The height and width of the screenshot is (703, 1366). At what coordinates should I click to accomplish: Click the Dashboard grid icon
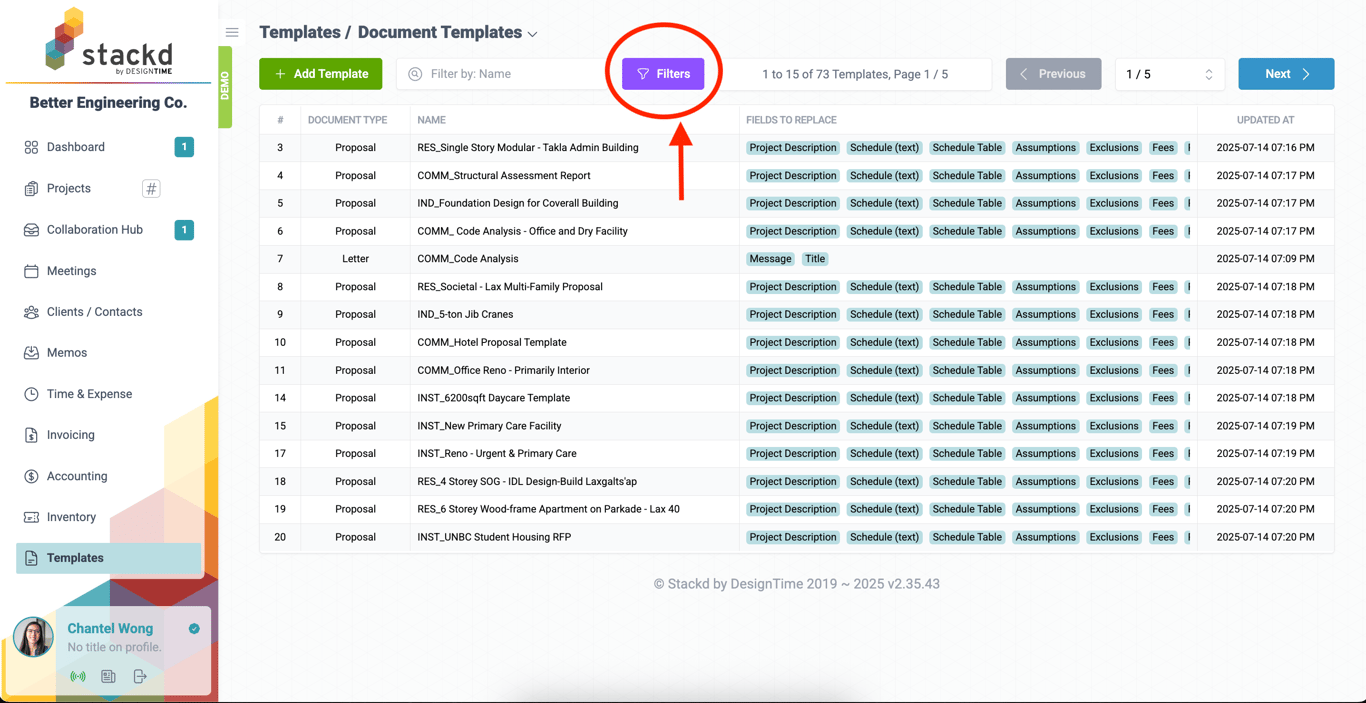[x=31, y=147]
